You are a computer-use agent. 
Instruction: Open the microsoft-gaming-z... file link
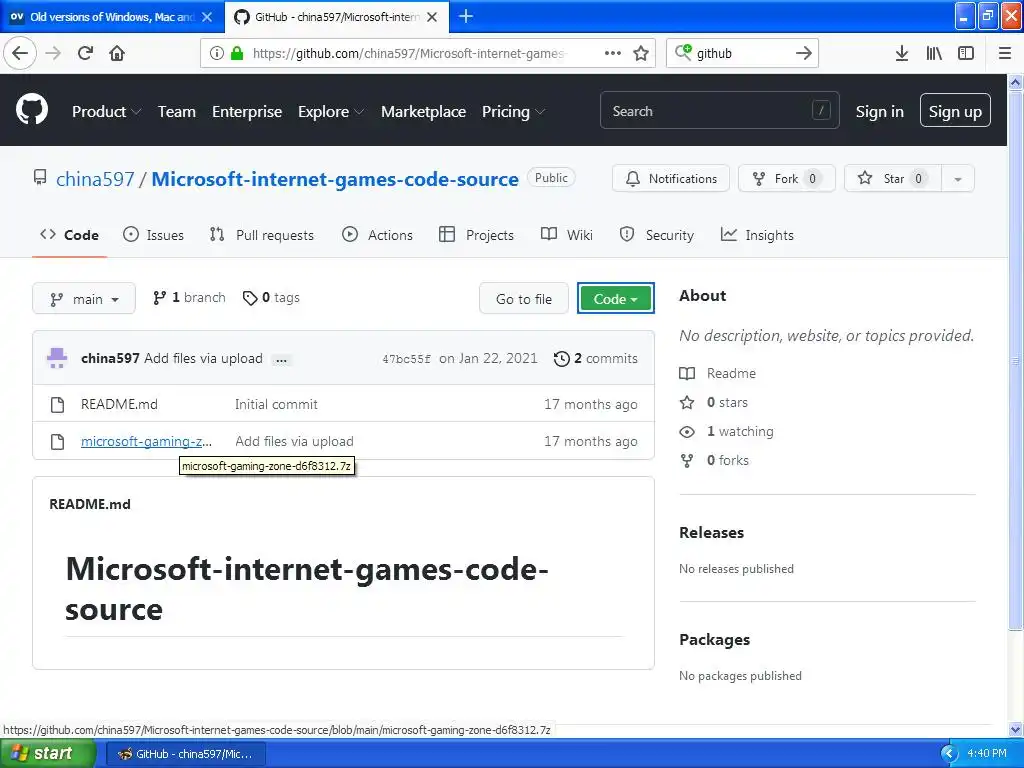[146, 441]
